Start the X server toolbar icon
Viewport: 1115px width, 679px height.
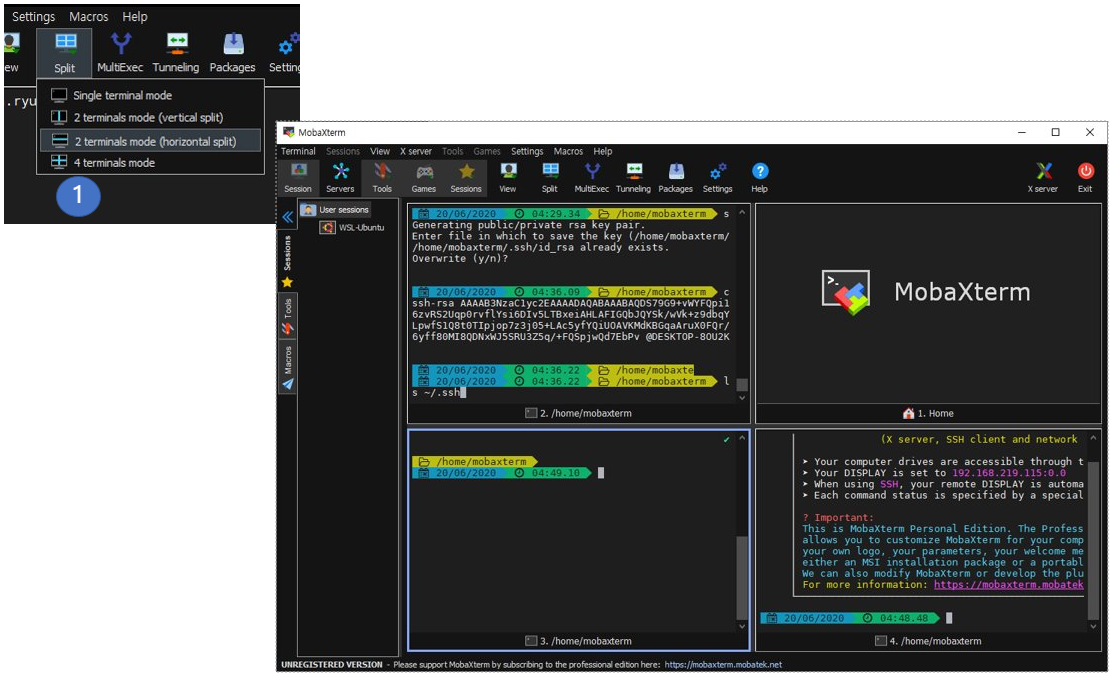(x=1042, y=178)
